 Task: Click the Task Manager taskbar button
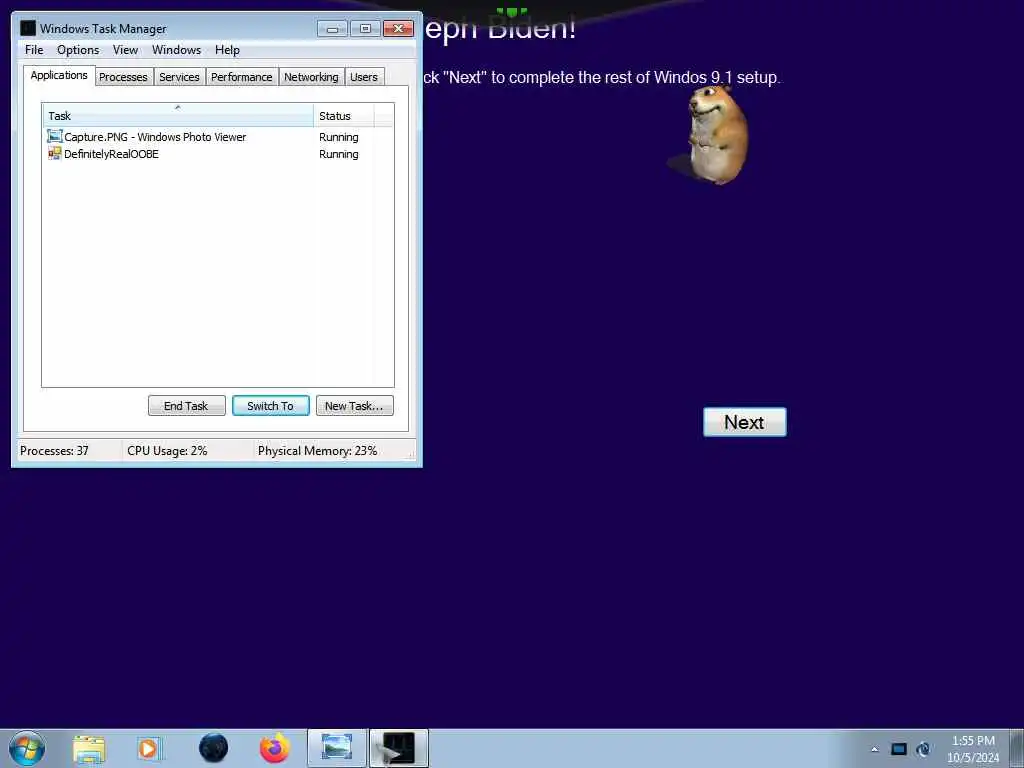[x=398, y=748]
